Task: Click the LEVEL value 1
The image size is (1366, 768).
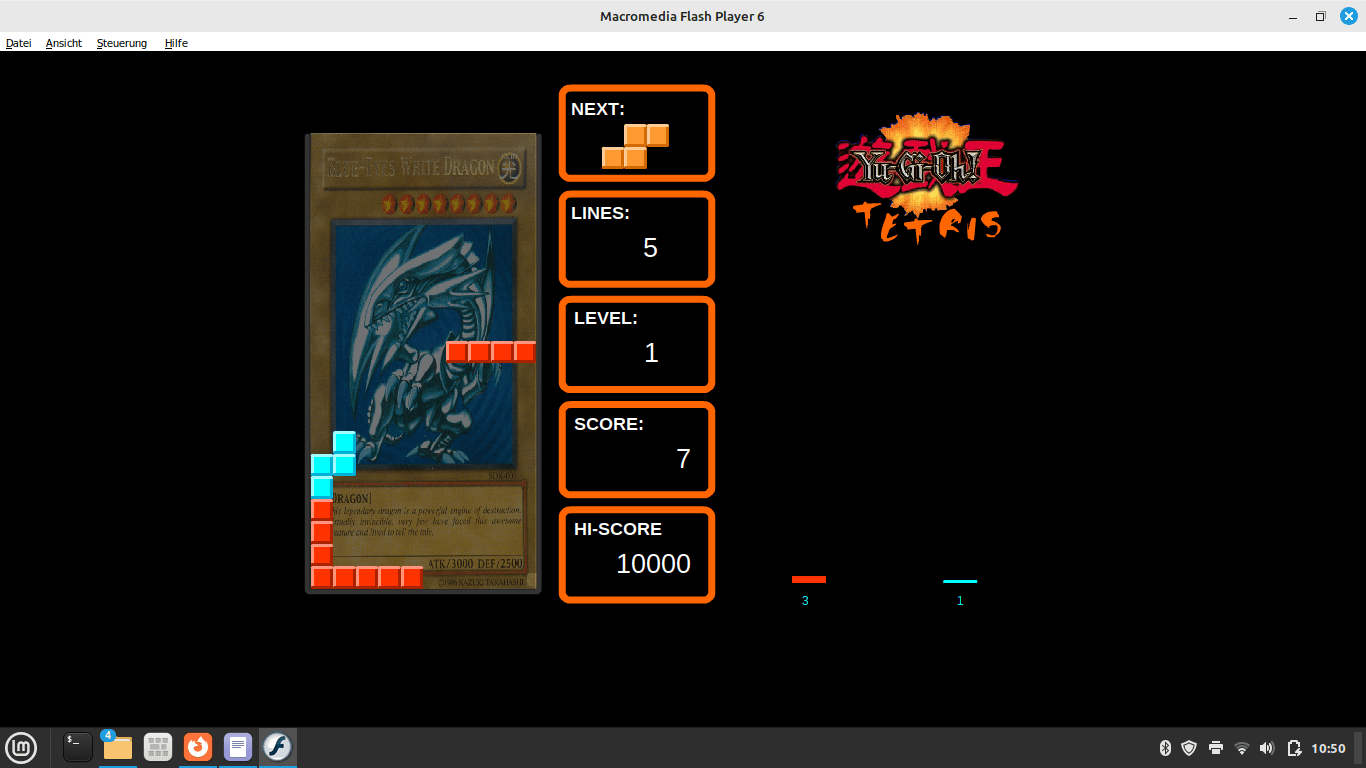Action: coord(652,353)
